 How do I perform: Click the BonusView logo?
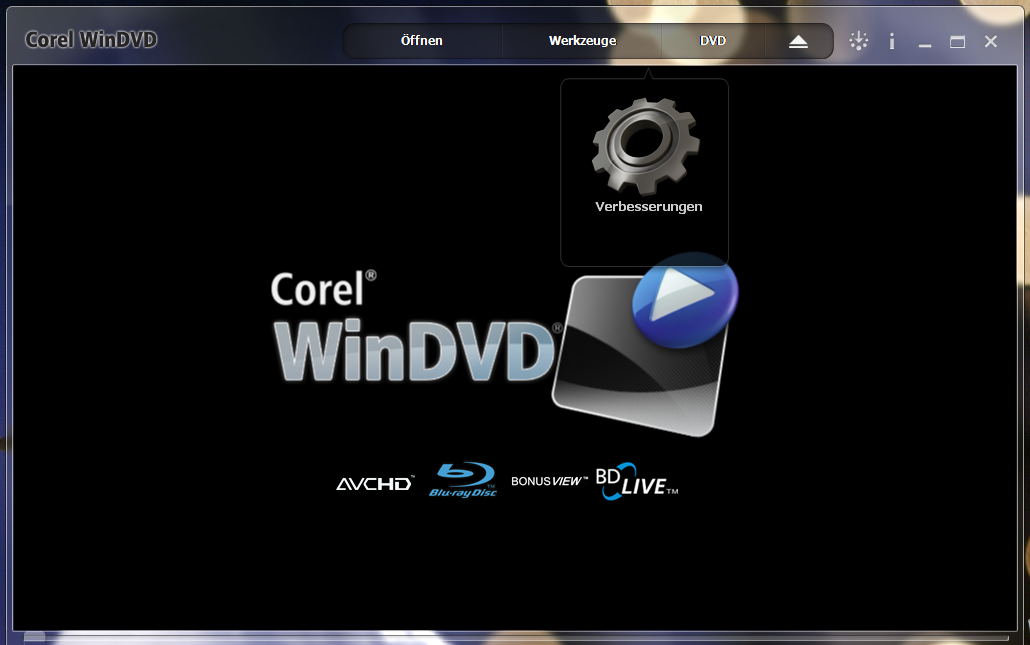(548, 481)
